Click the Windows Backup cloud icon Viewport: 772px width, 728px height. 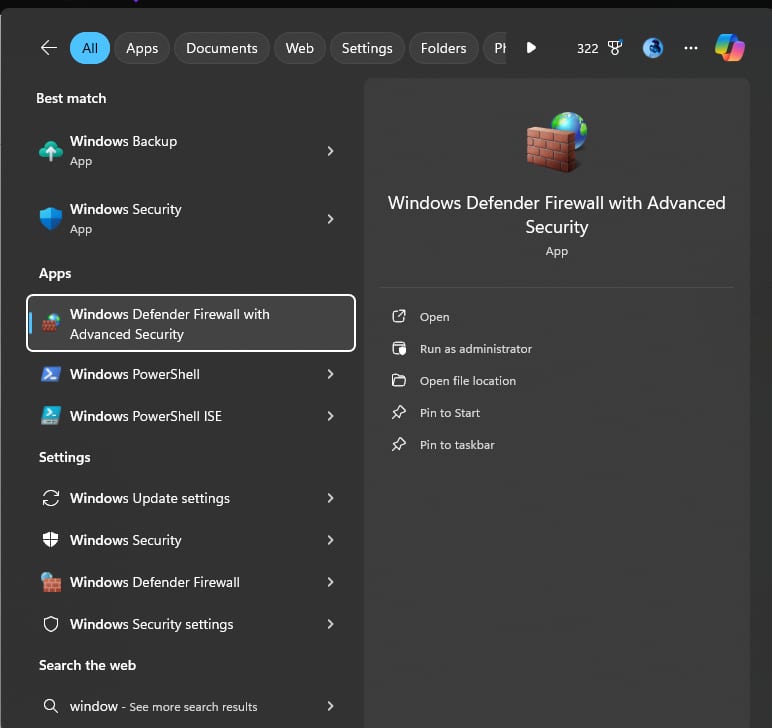click(x=51, y=151)
